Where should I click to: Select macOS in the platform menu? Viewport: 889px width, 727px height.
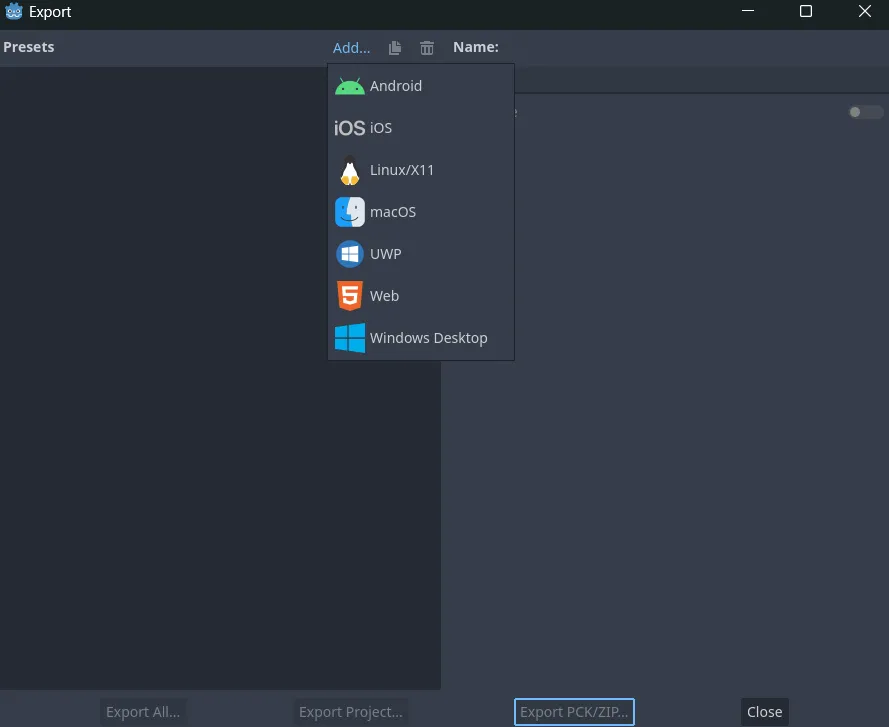[421, 212]
